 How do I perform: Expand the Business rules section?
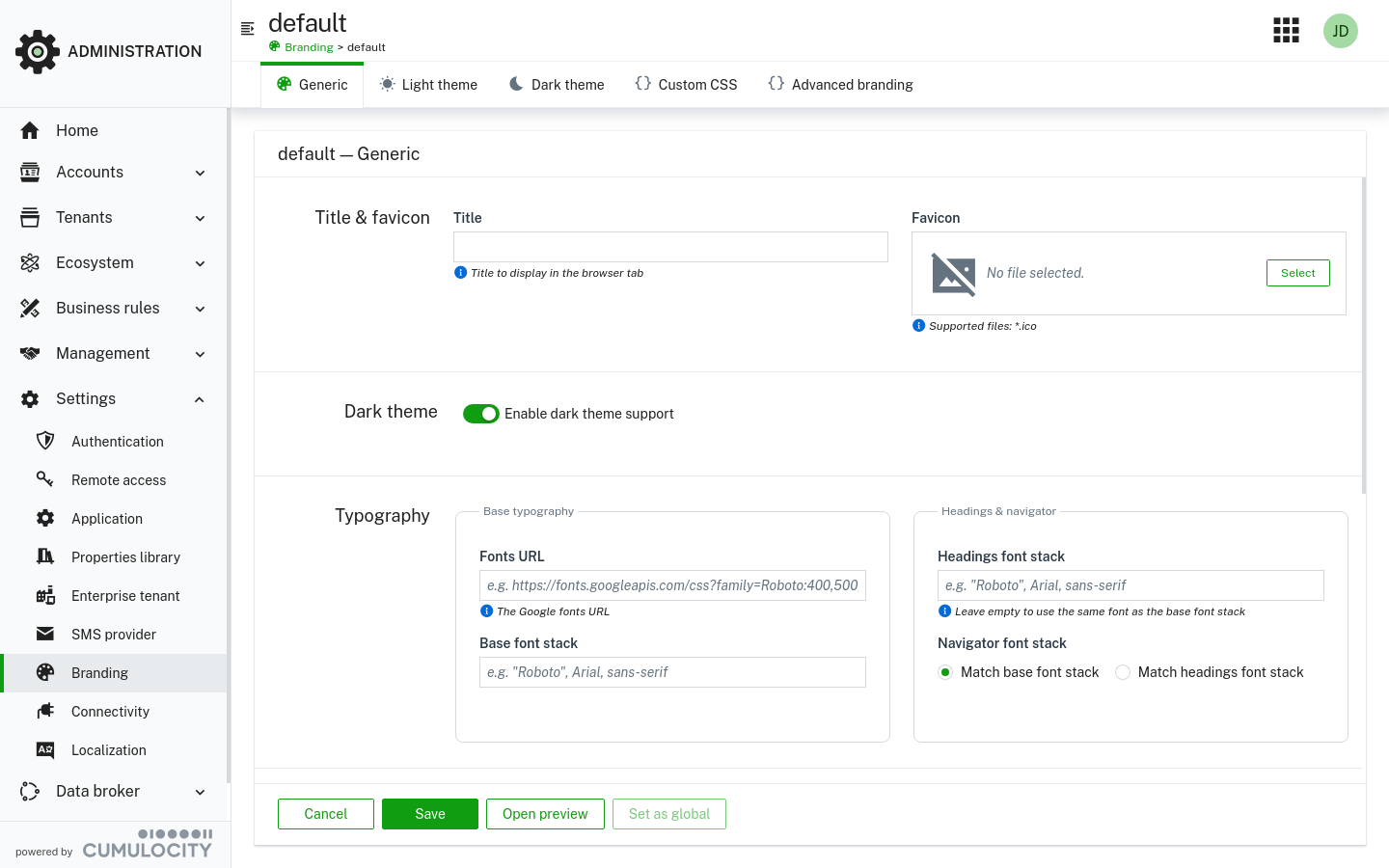point(200,309)
